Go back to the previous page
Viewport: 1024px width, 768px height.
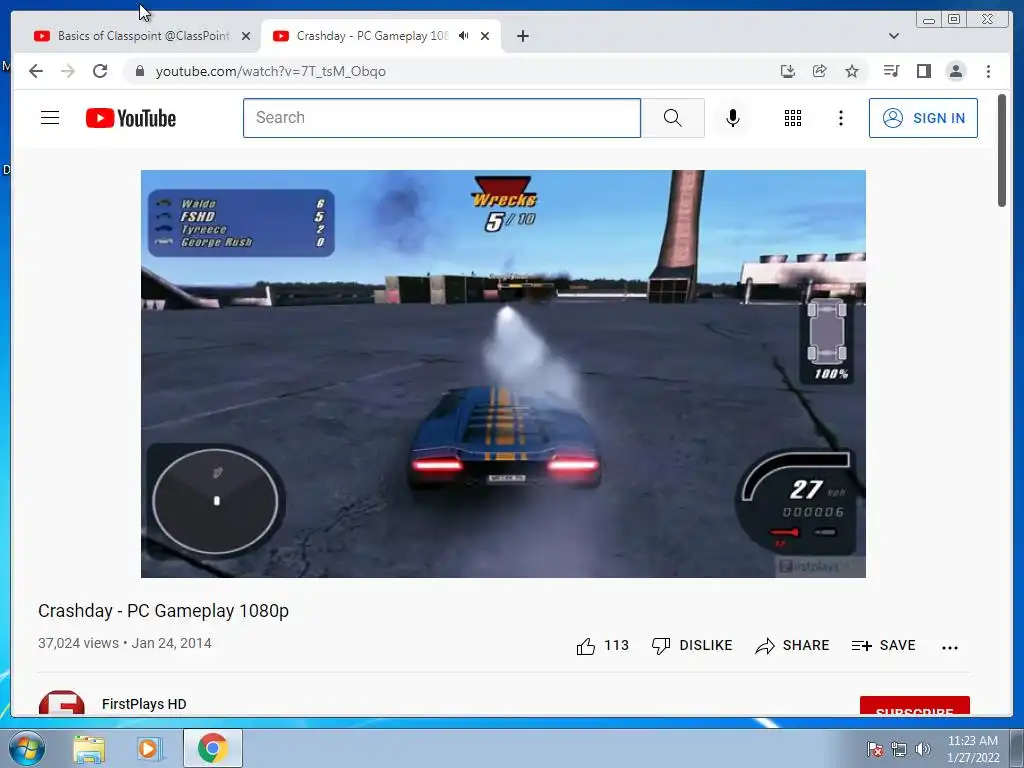click(36, 71)
